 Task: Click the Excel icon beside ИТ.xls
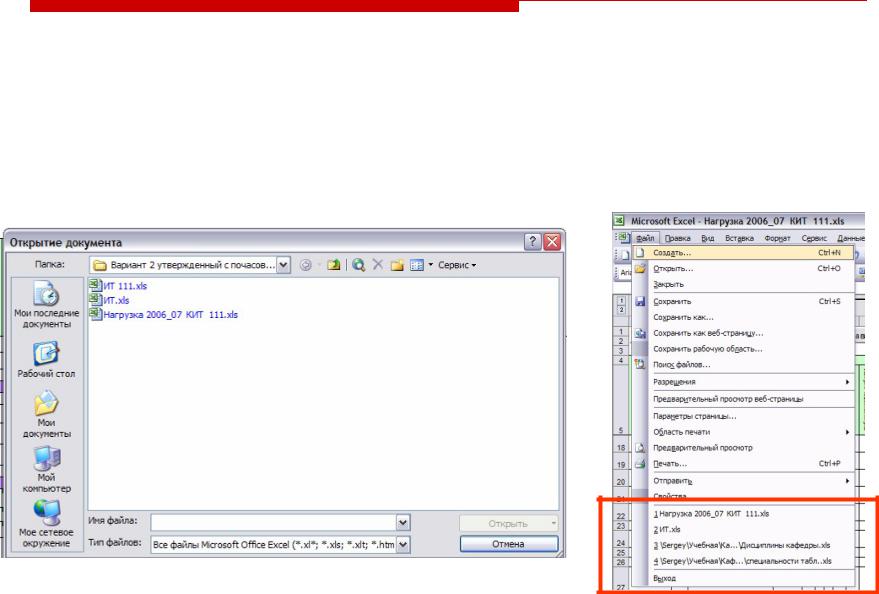tap(95, 299)
